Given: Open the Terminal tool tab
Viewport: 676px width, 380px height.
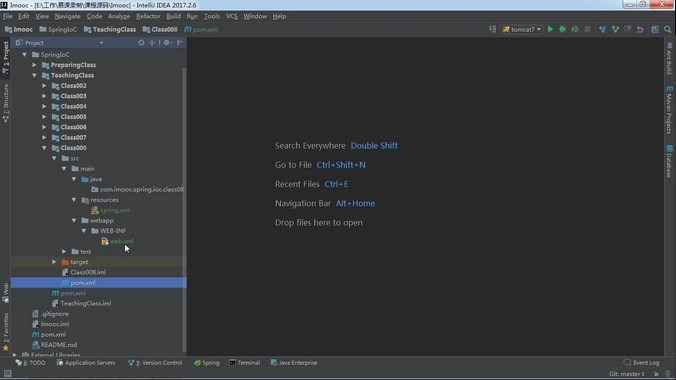Looking at the screenshot, I should click(x=244, y=363).
